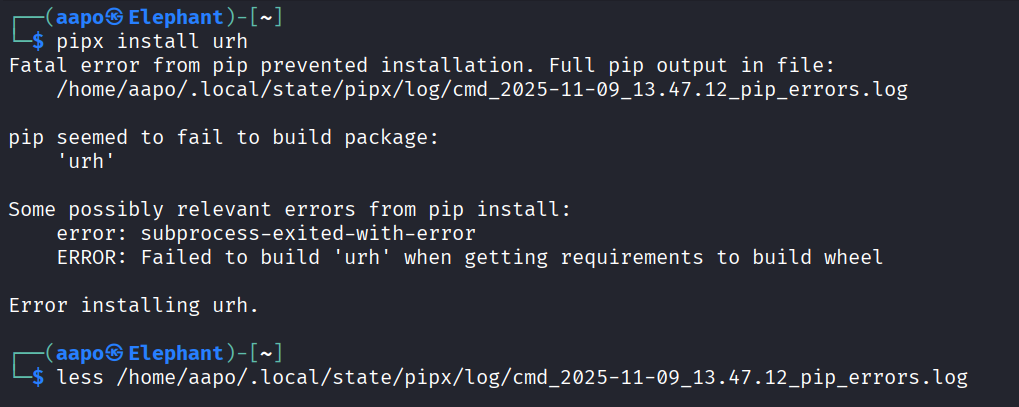Click the log file path in the less command
Screen dimensions: 1019x407
tap(541, 378)
